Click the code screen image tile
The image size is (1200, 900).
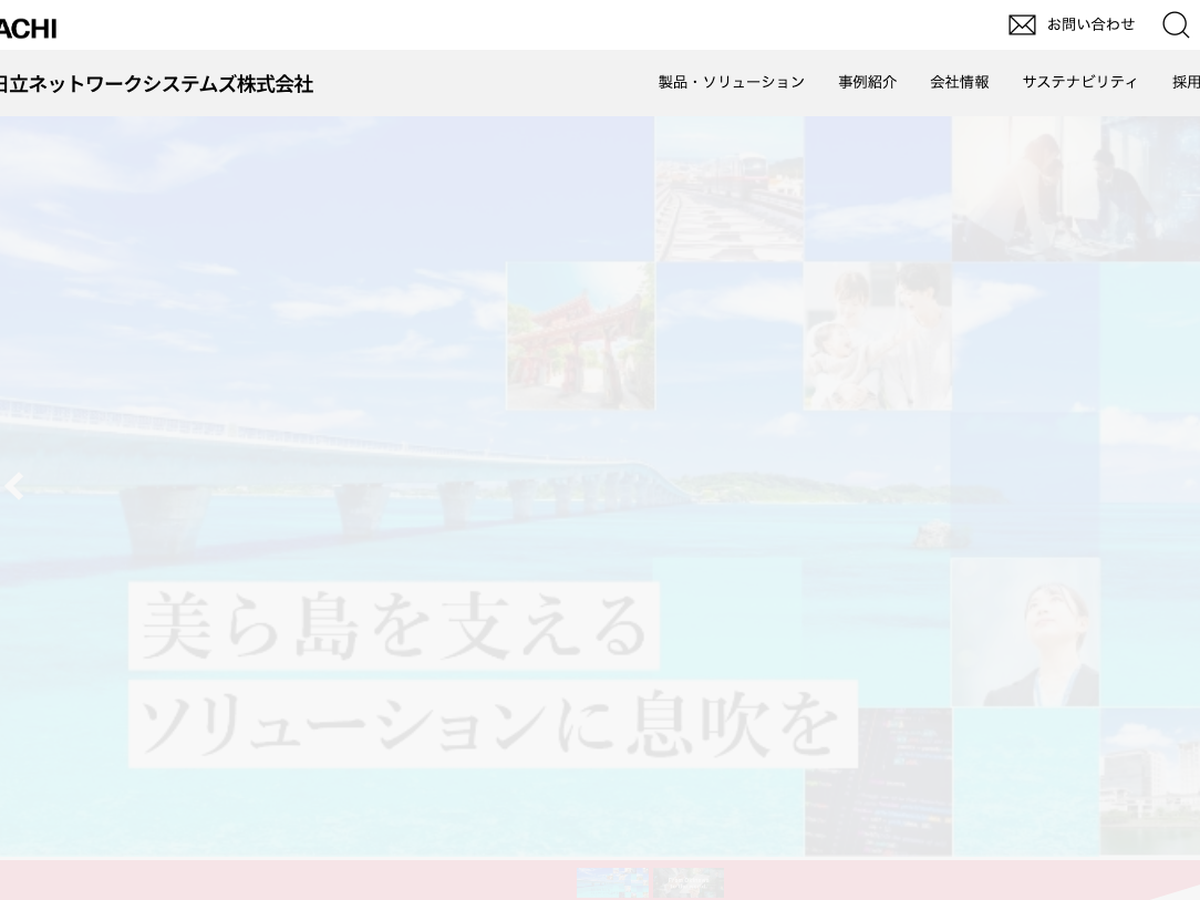878,781
